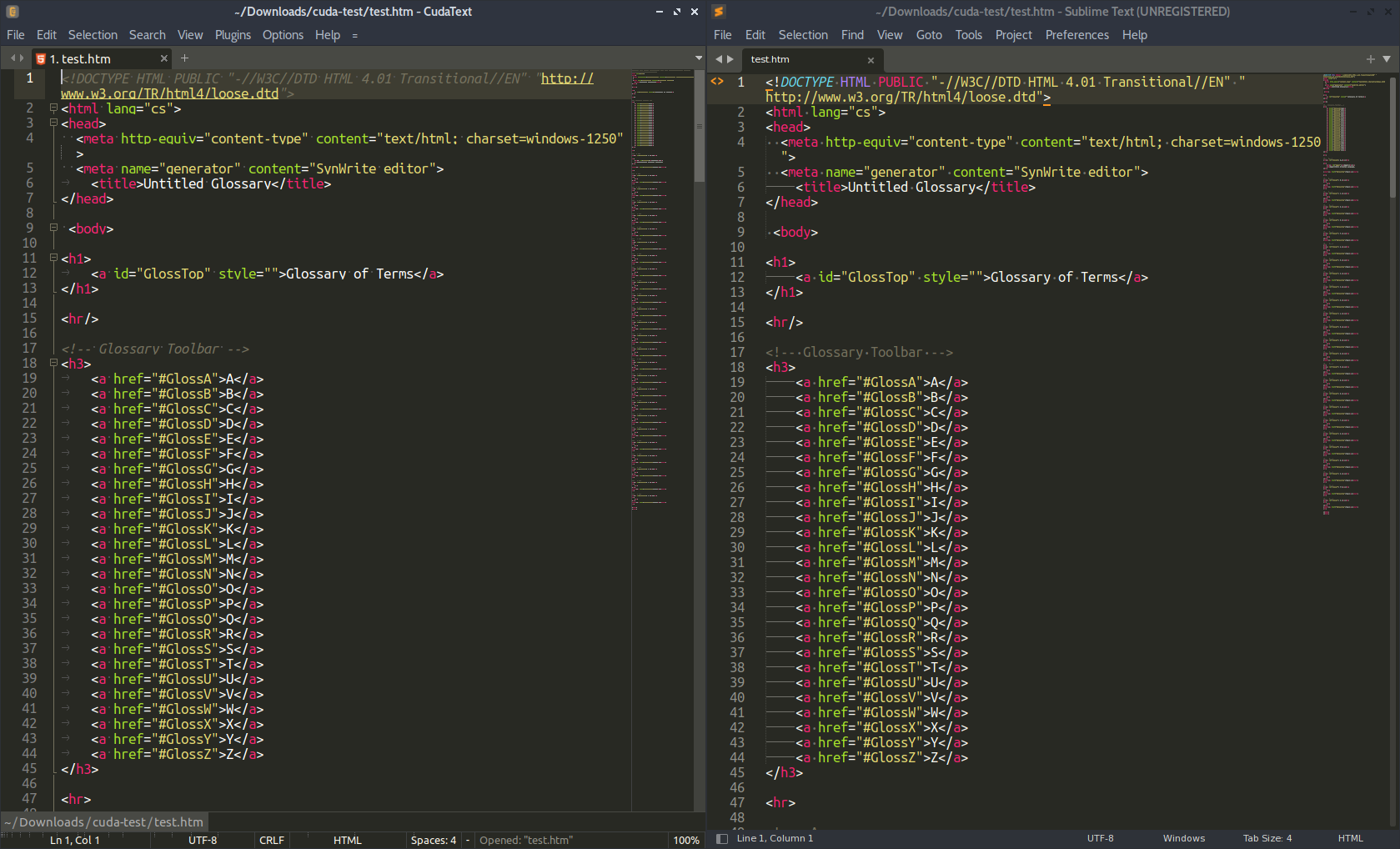
Task: Click the 100% zoom indicator in CudaText
Action: point(686,840)
